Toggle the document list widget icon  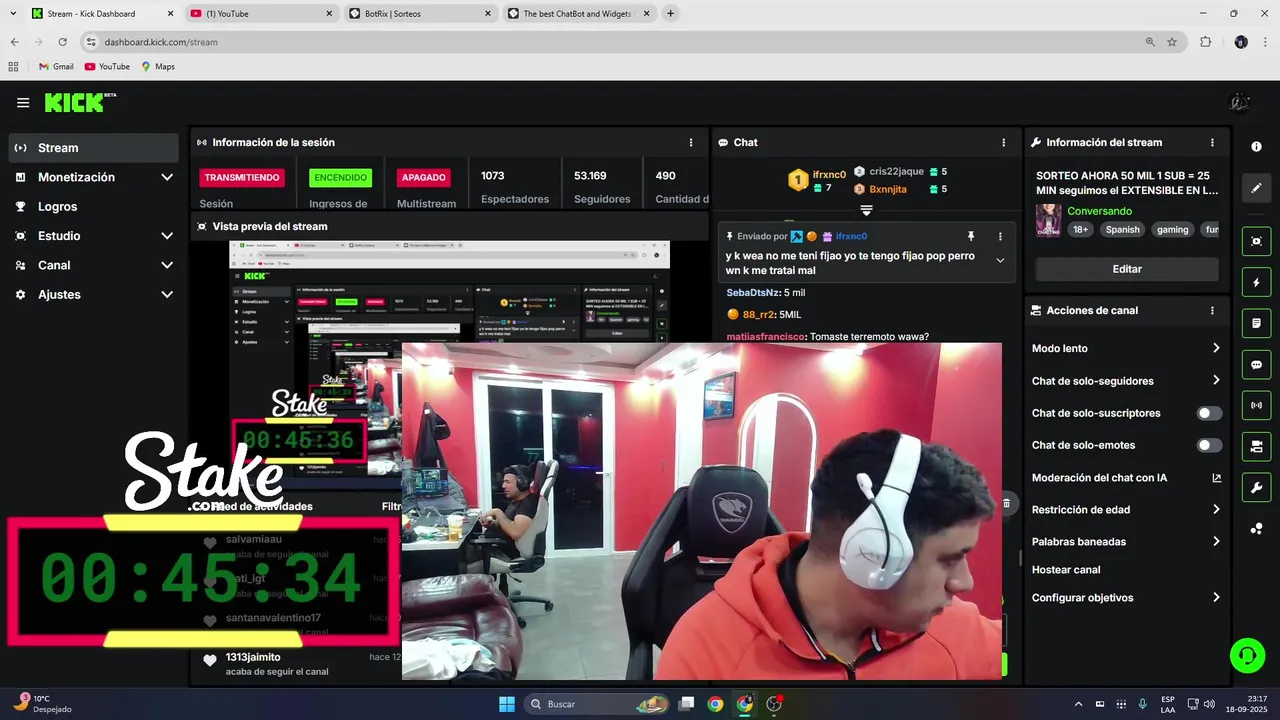pyautogui.click(x=1256, y=324)
